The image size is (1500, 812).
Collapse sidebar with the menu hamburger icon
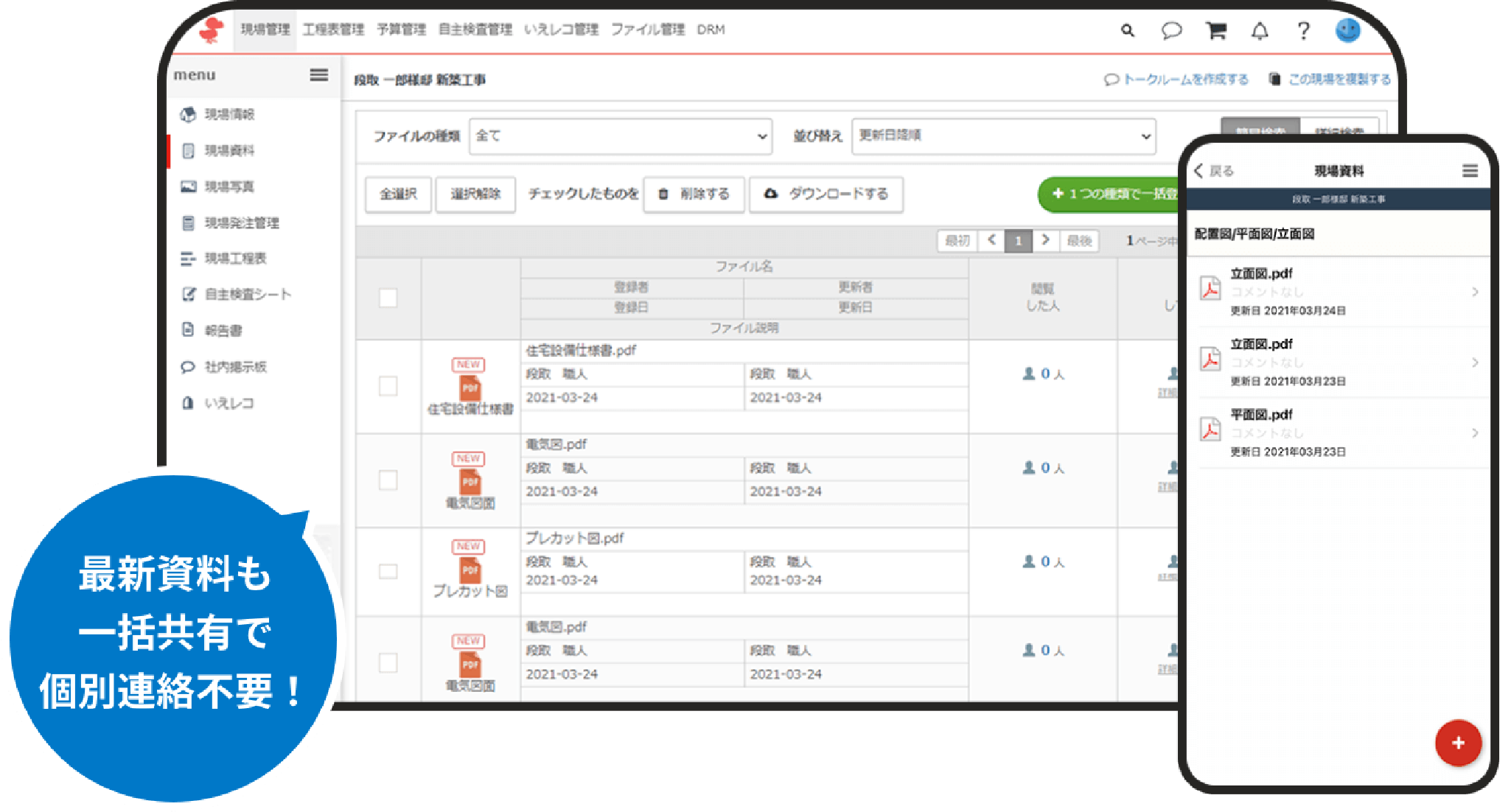[318, 75]
